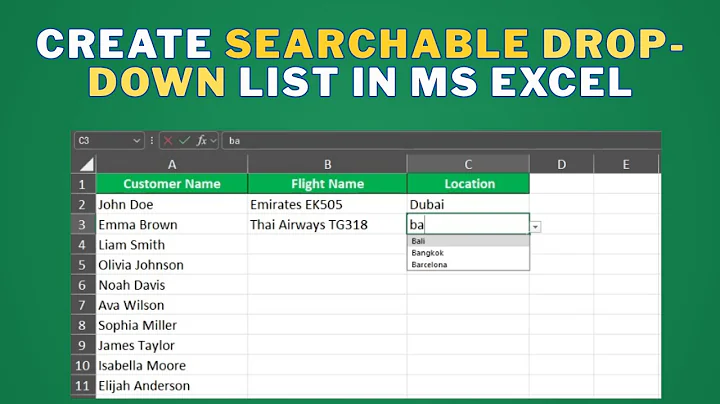Image resolution: width=720 pixels, height=404 pixels.
Task: Select row 2 header
Action: pyautogui.click(x=83, y=204)
